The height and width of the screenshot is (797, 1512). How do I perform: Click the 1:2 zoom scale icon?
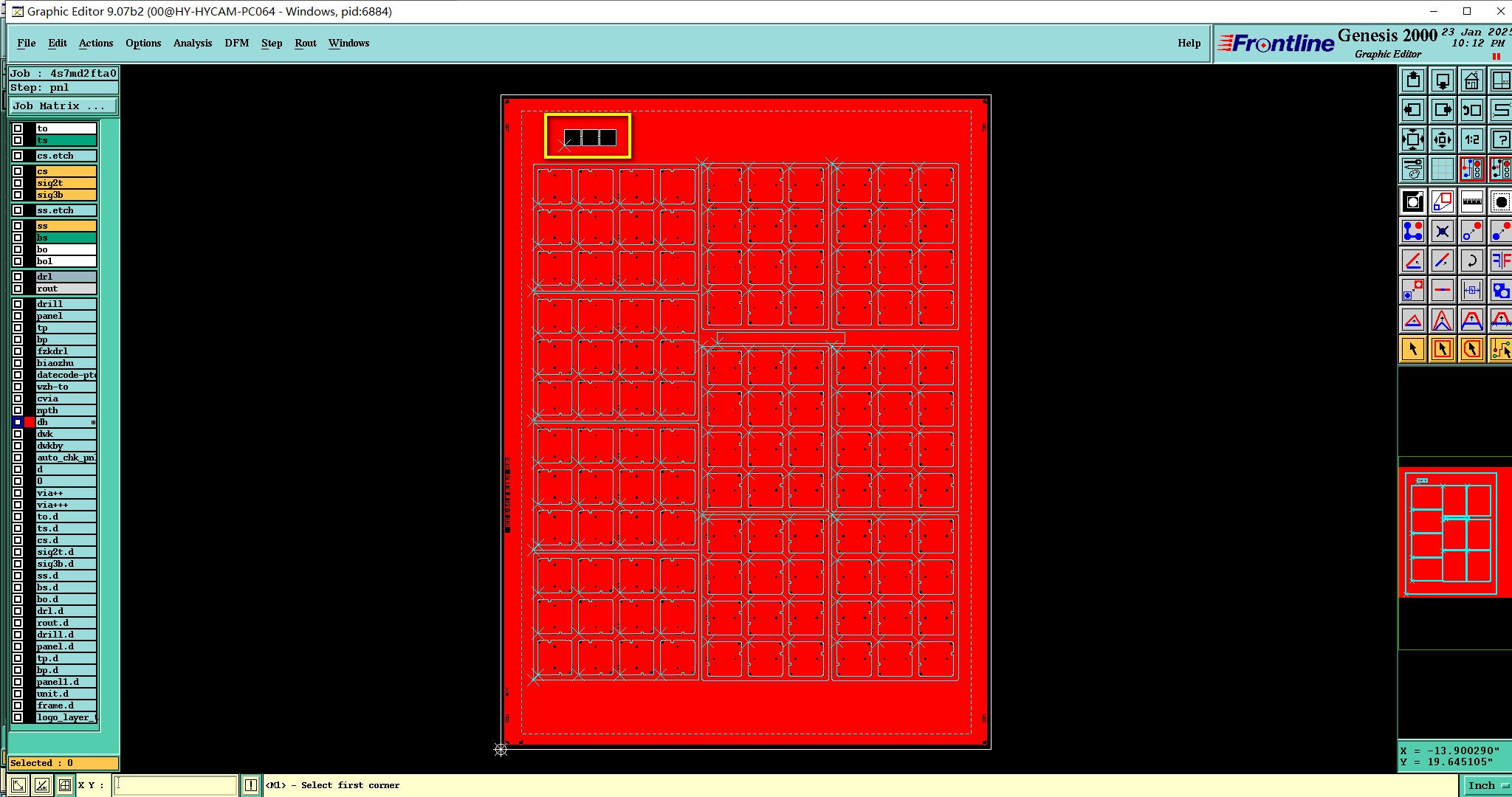tap(1471, 139)
